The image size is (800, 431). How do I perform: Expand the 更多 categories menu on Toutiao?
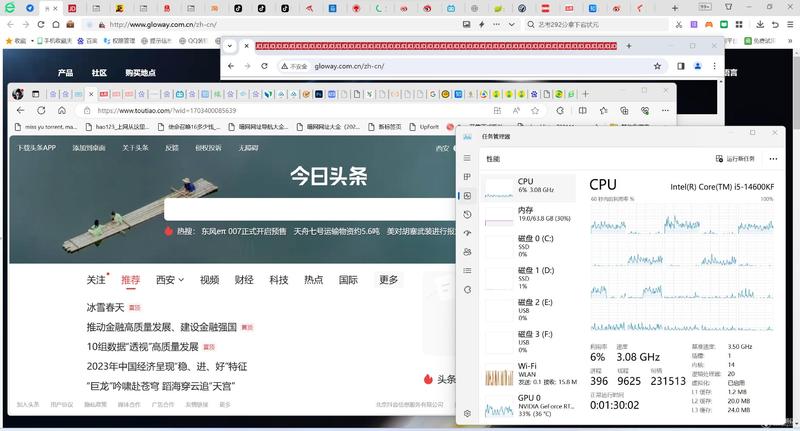[388, 280]
